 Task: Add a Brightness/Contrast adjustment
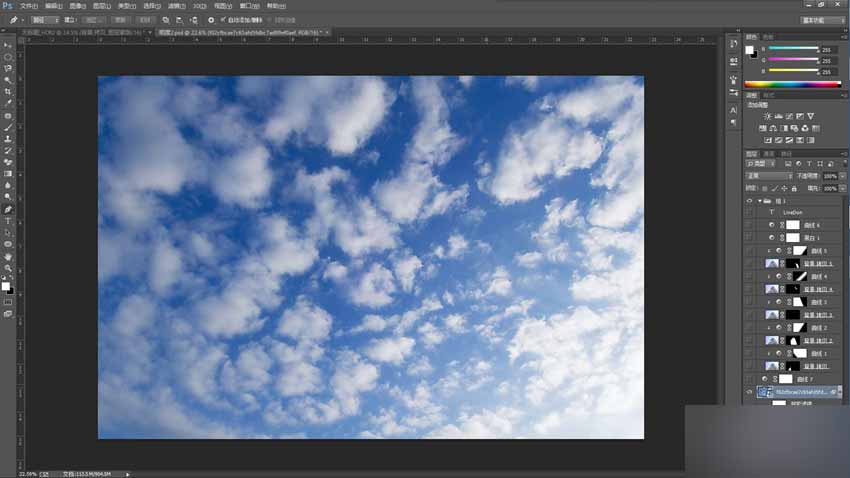[768, 116]
